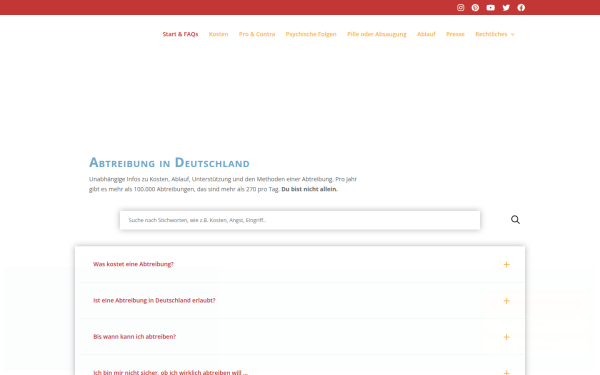
Task: Expand 'Ist eine Abtreibung in Deutschland erlaubt?' plus
Action: [506, 301]
